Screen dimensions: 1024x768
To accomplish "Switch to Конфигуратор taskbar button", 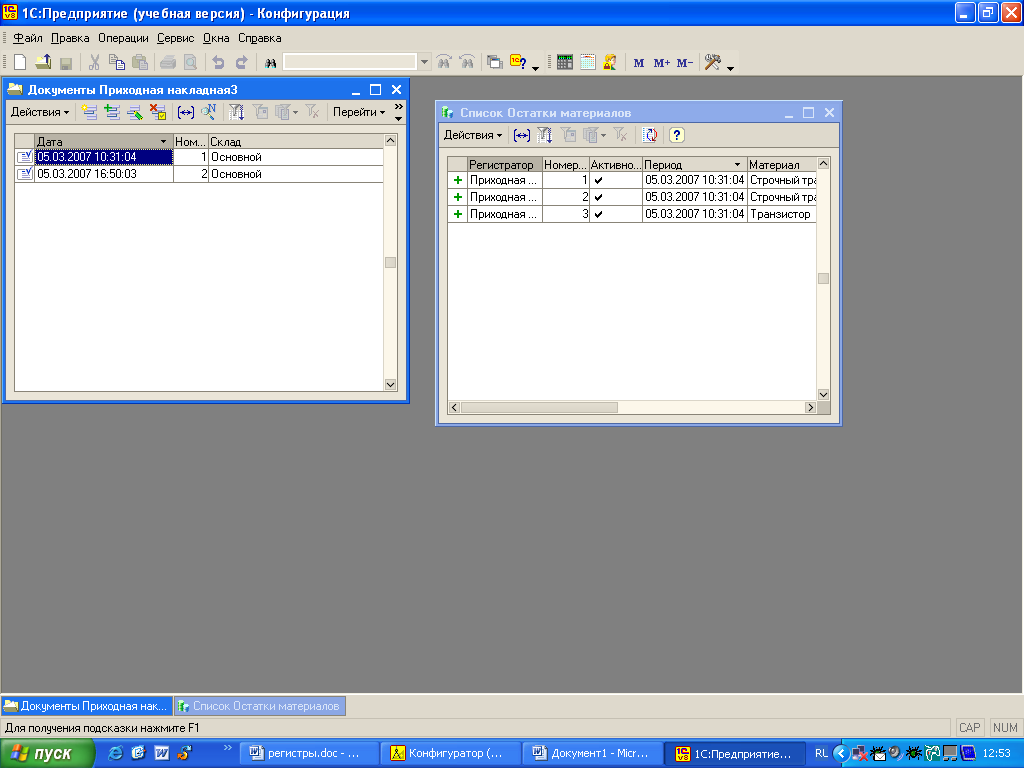I will [450, 754].
